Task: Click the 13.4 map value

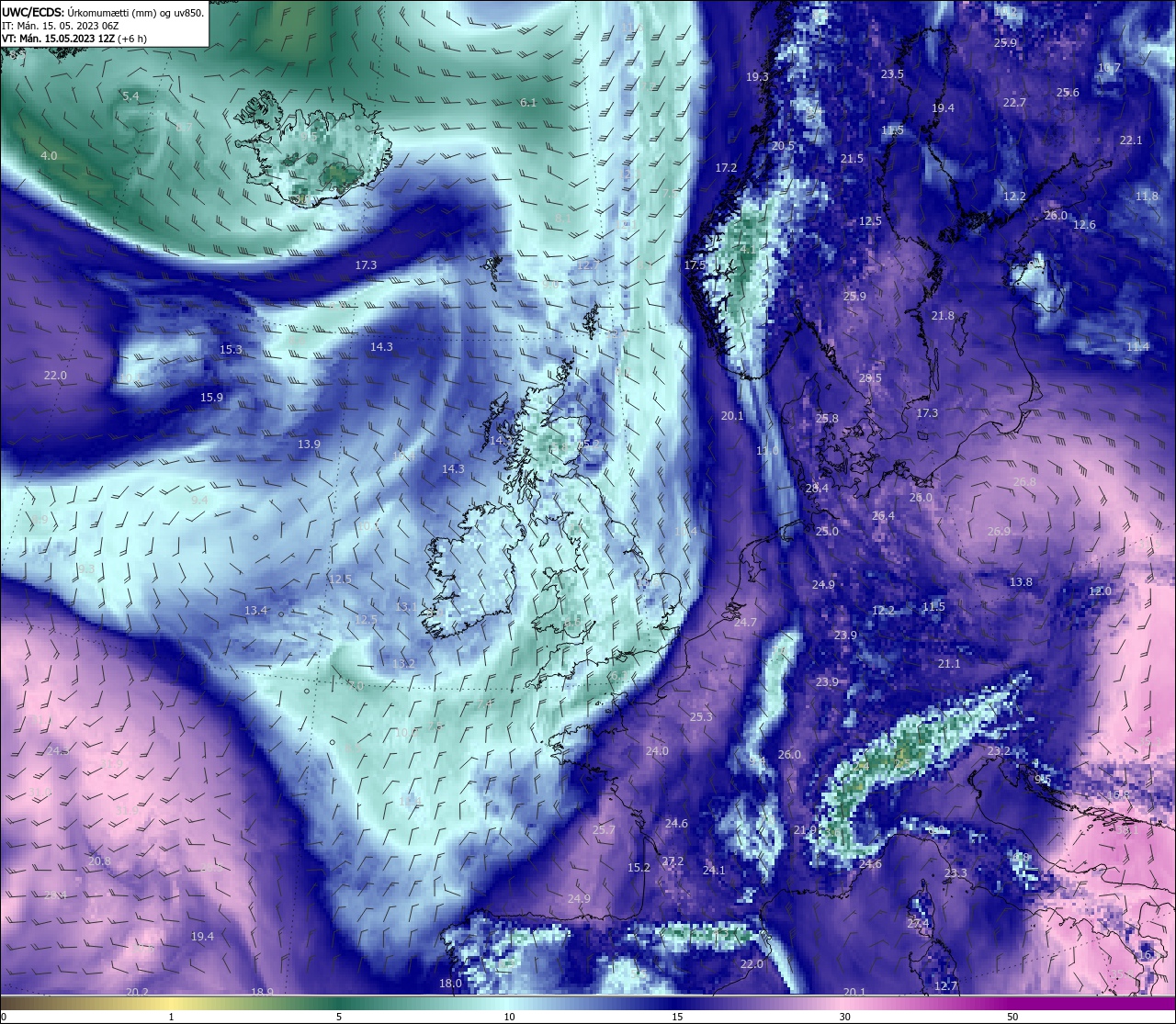Action: pos(255,611)
